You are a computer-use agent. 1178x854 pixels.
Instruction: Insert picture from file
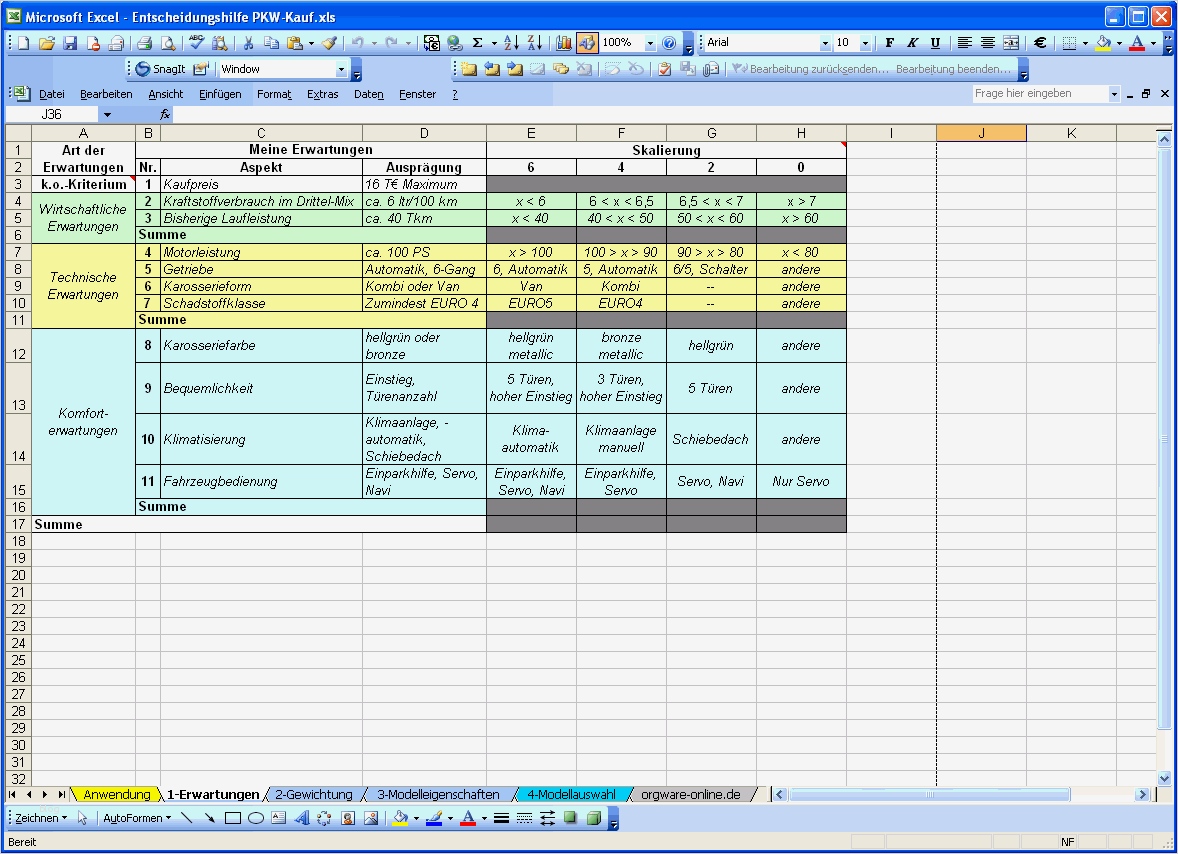(370, 818)
